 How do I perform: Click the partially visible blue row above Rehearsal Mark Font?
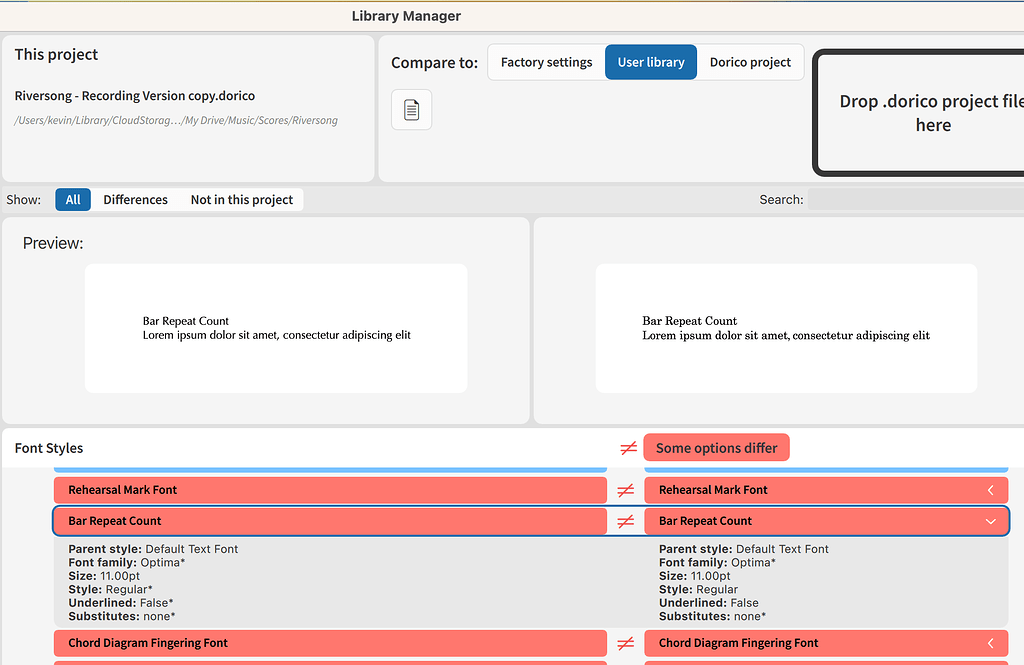pos(330,463)
